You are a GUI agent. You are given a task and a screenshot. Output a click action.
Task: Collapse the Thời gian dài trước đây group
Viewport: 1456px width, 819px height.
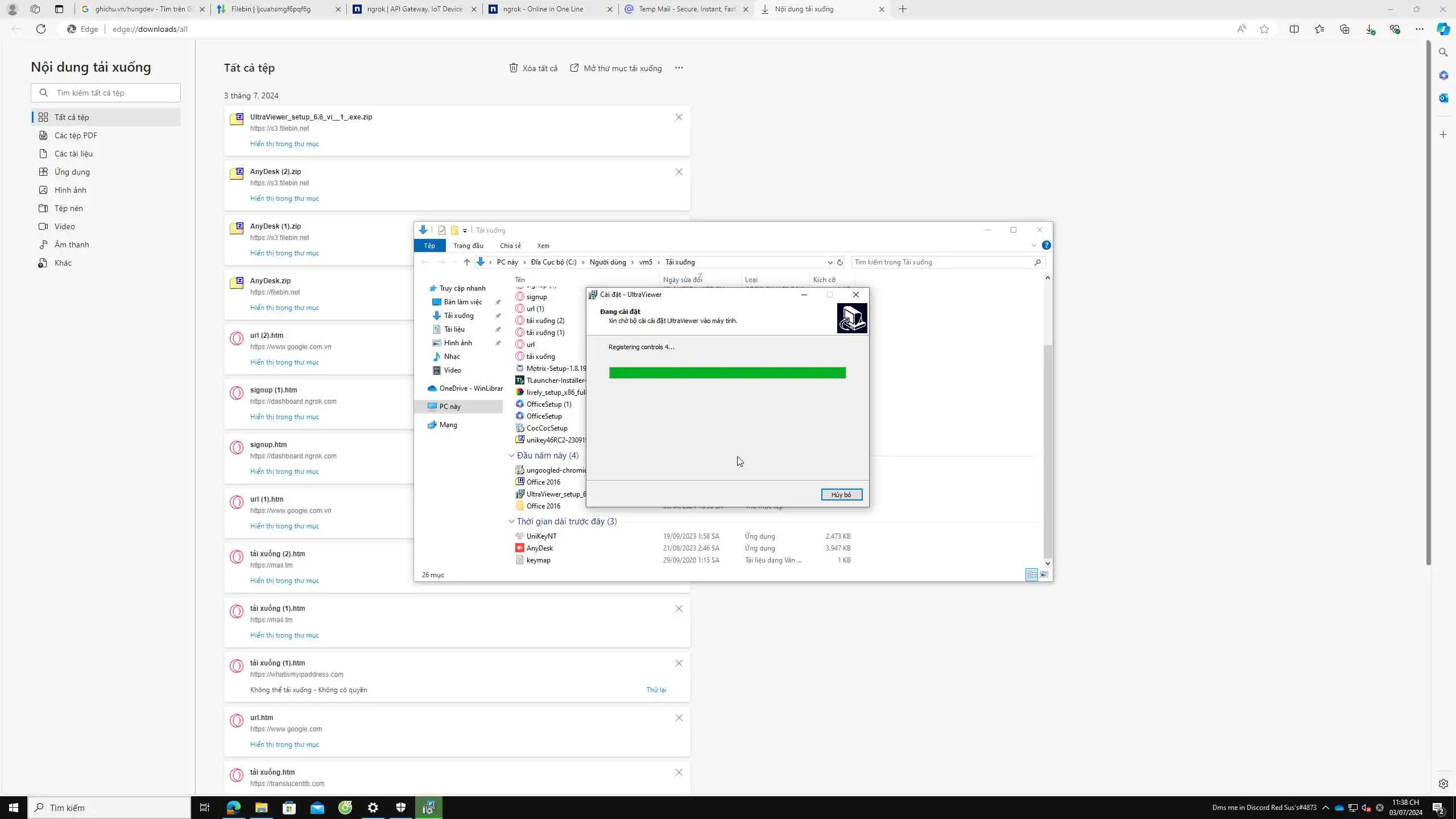coord(511,522)
